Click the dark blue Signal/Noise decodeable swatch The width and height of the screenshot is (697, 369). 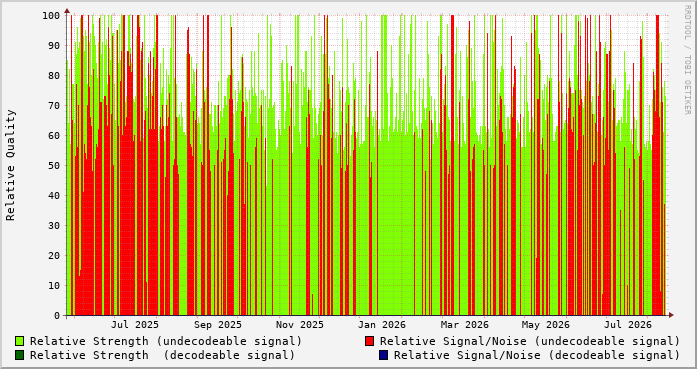coord(383,355)
